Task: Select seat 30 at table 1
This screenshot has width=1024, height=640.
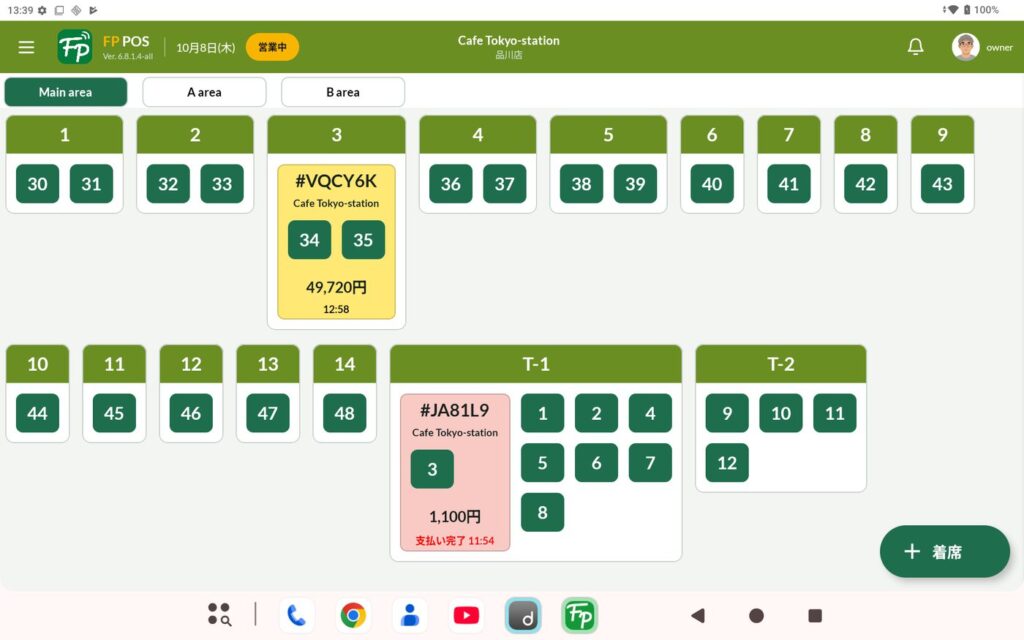Action: [37, 184]
